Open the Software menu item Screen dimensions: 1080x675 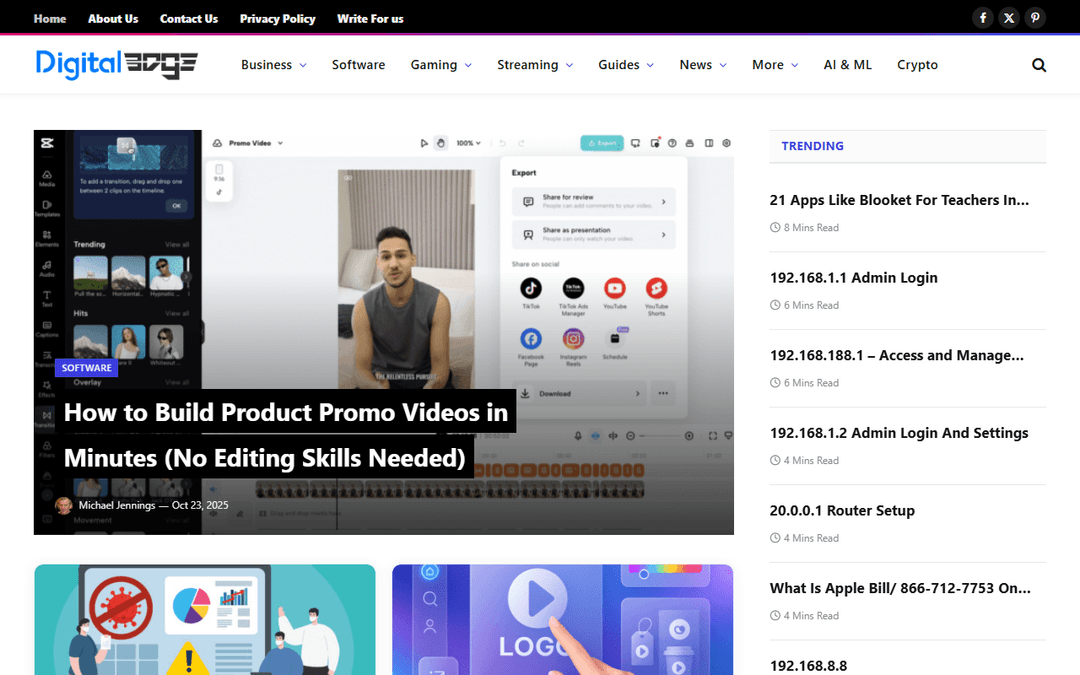tap(358, 65)
